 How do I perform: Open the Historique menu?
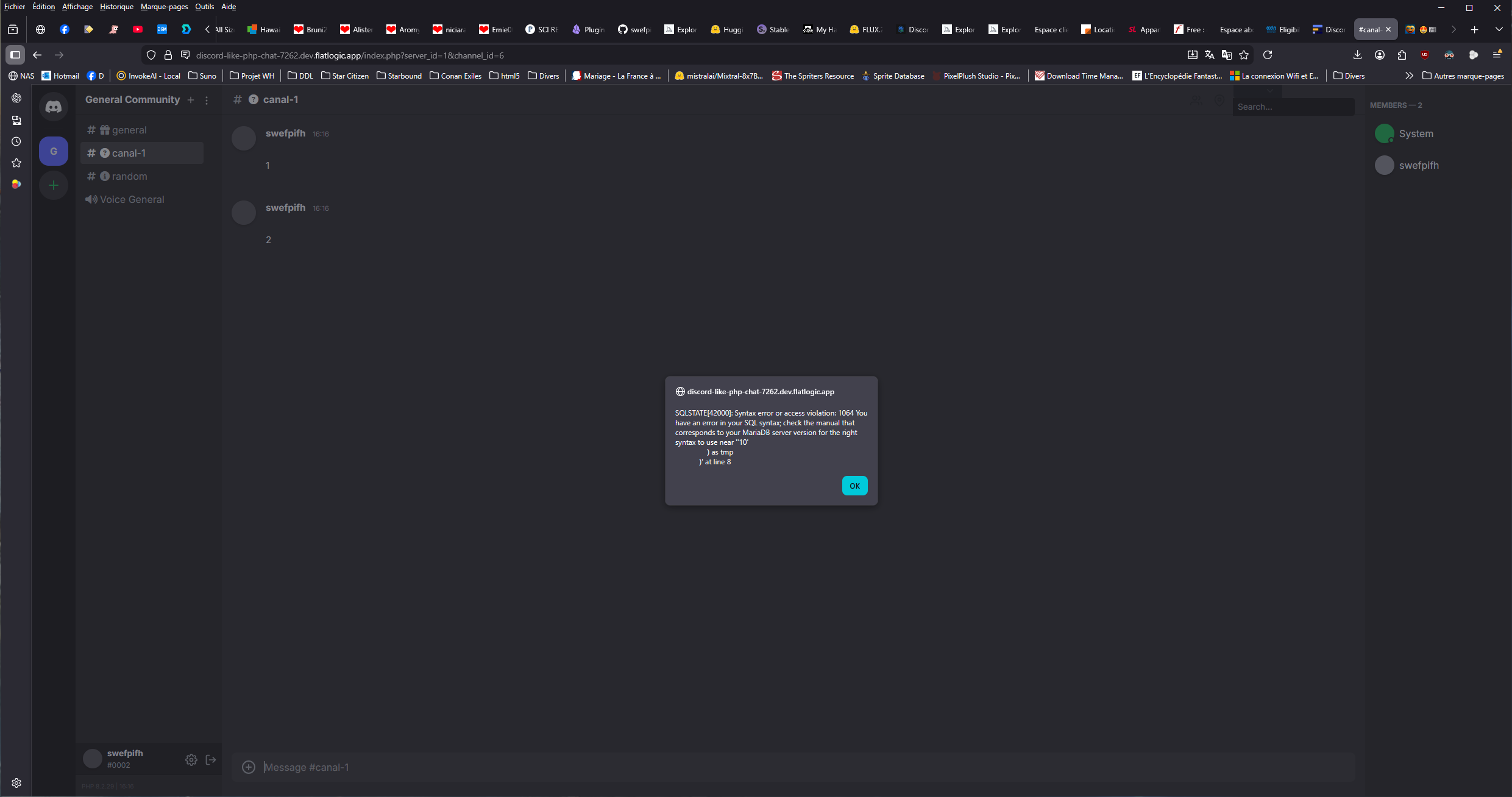(x=116, y=7)
